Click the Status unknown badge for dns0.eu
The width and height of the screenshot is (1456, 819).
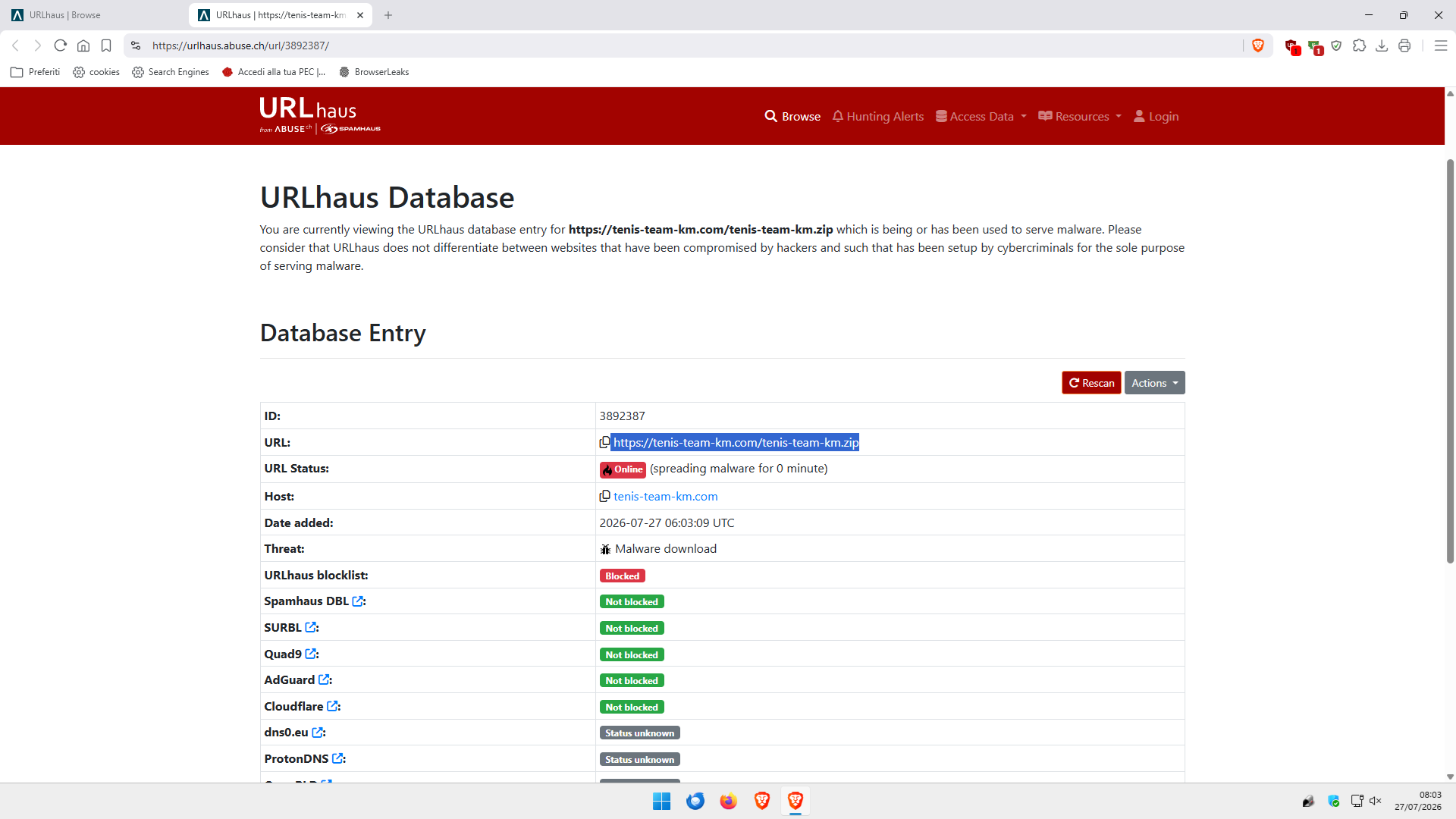(x=639, y=733)
